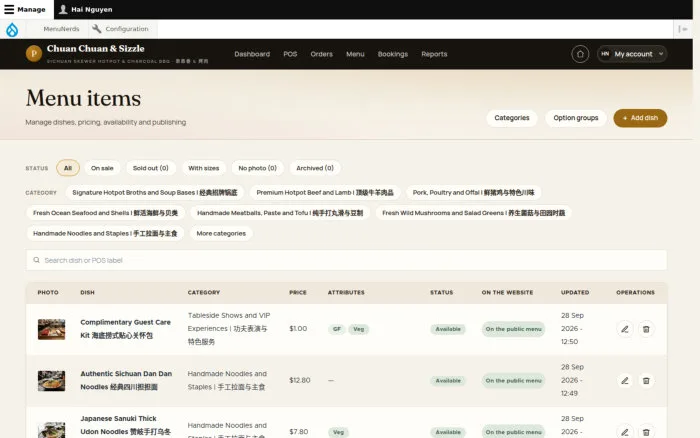Select the All status filter
Screen dimensions: 700x438
(68, 168)
